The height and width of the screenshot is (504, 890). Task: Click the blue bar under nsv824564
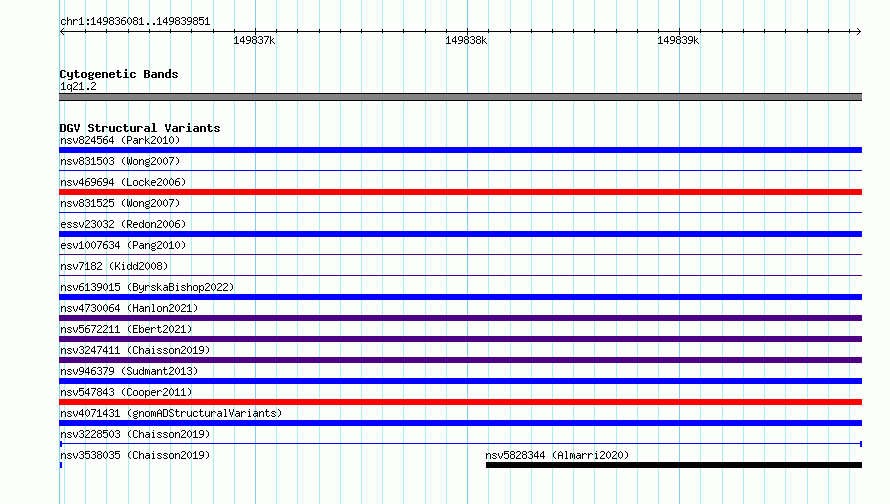(x=460, y=150)
